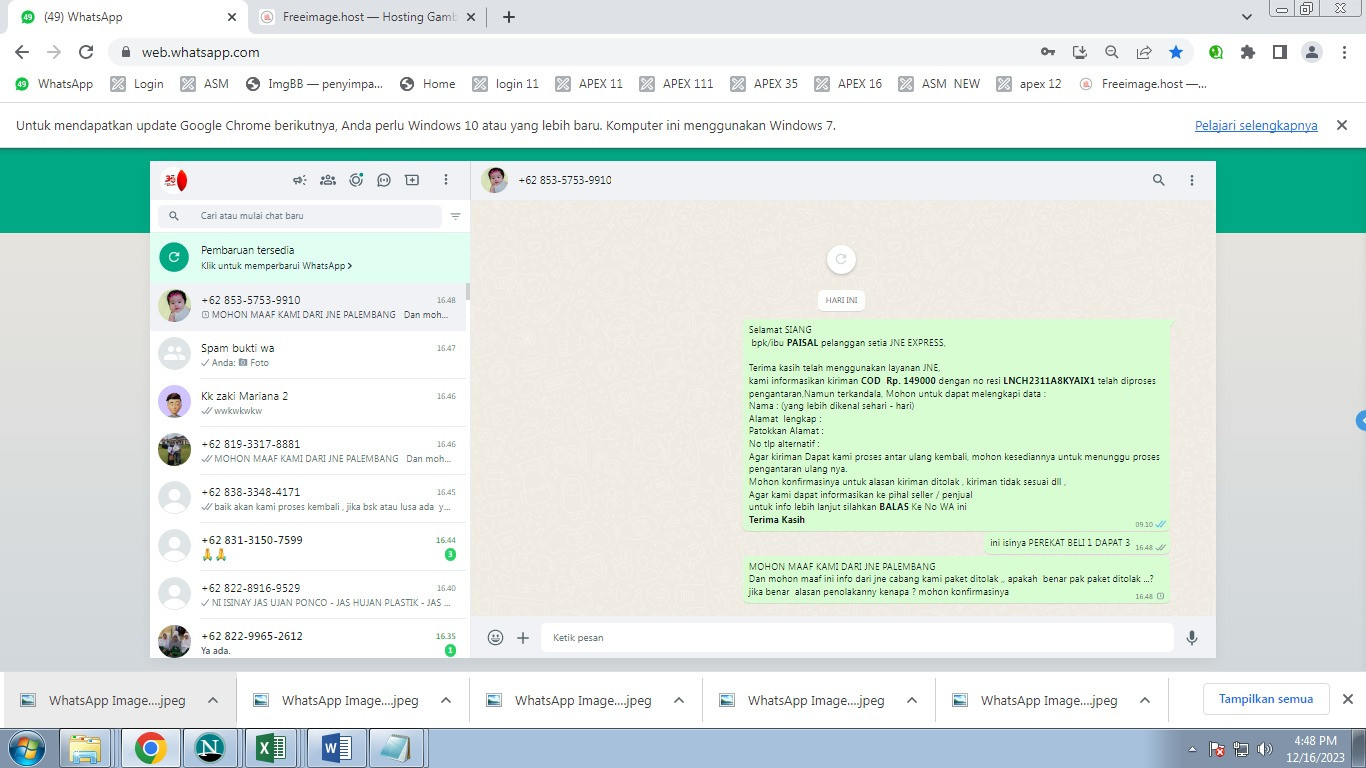Open my profile picture in WhatsApp sidebar
The width and height of the screenshot is (1366, 768).
(x=175, y=180)
